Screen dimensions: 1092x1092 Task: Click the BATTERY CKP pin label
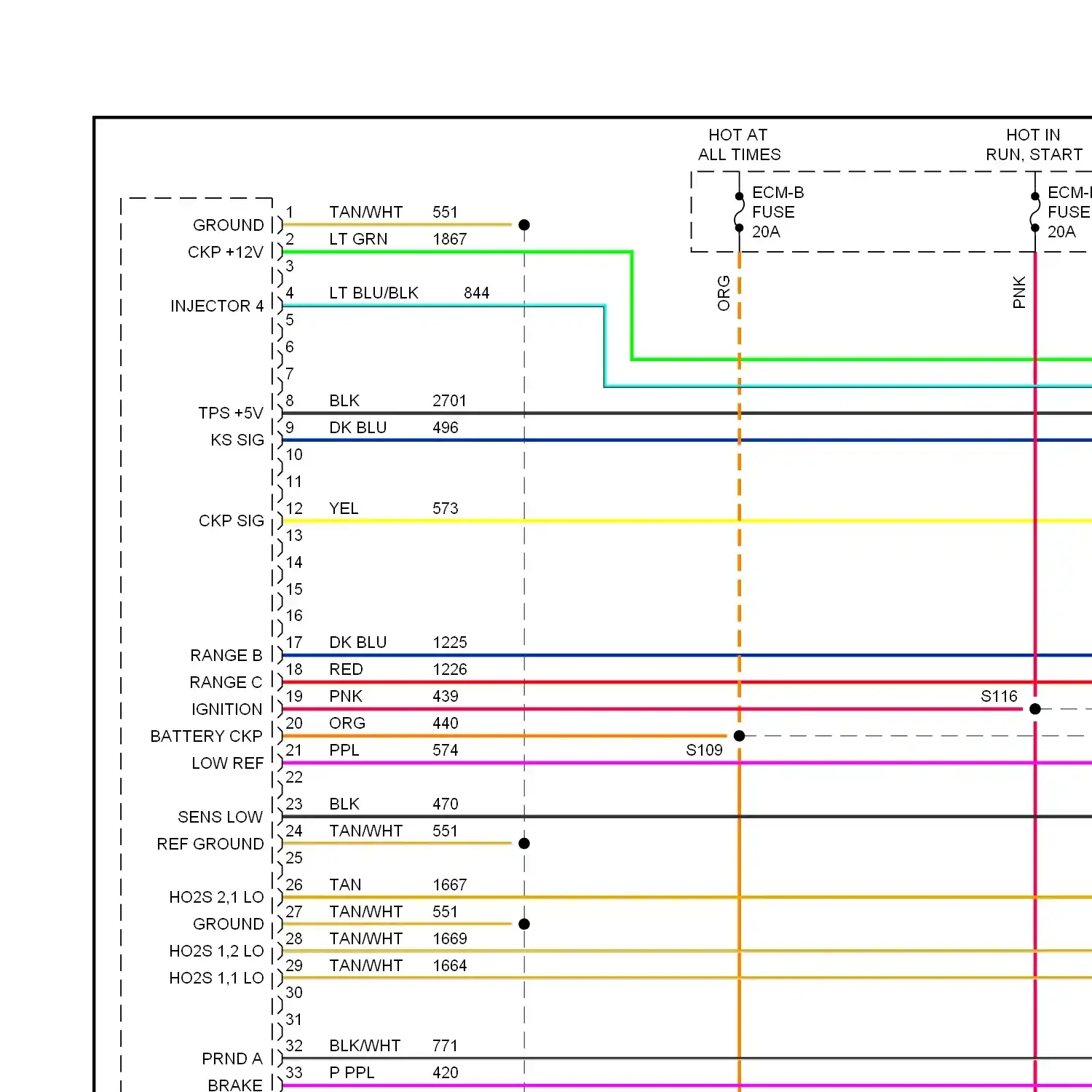coord(207,736)
